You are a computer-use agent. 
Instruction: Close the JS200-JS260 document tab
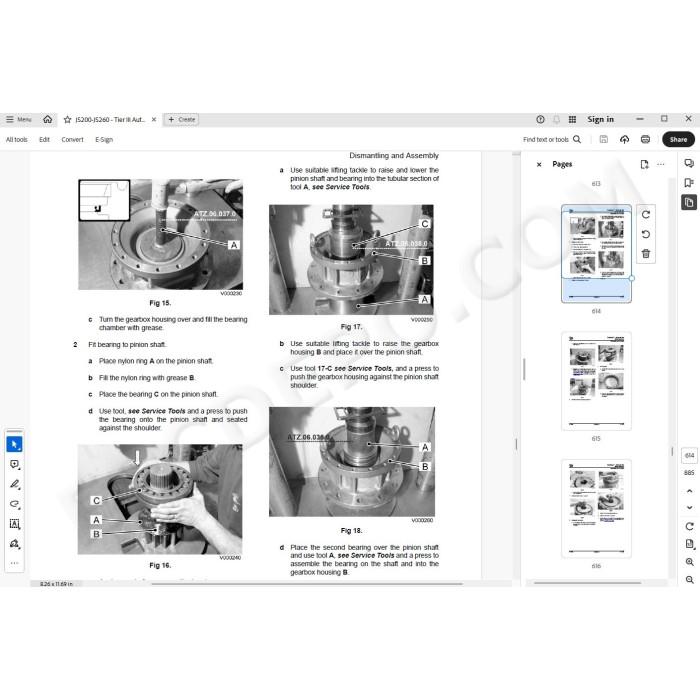[154, 120]
